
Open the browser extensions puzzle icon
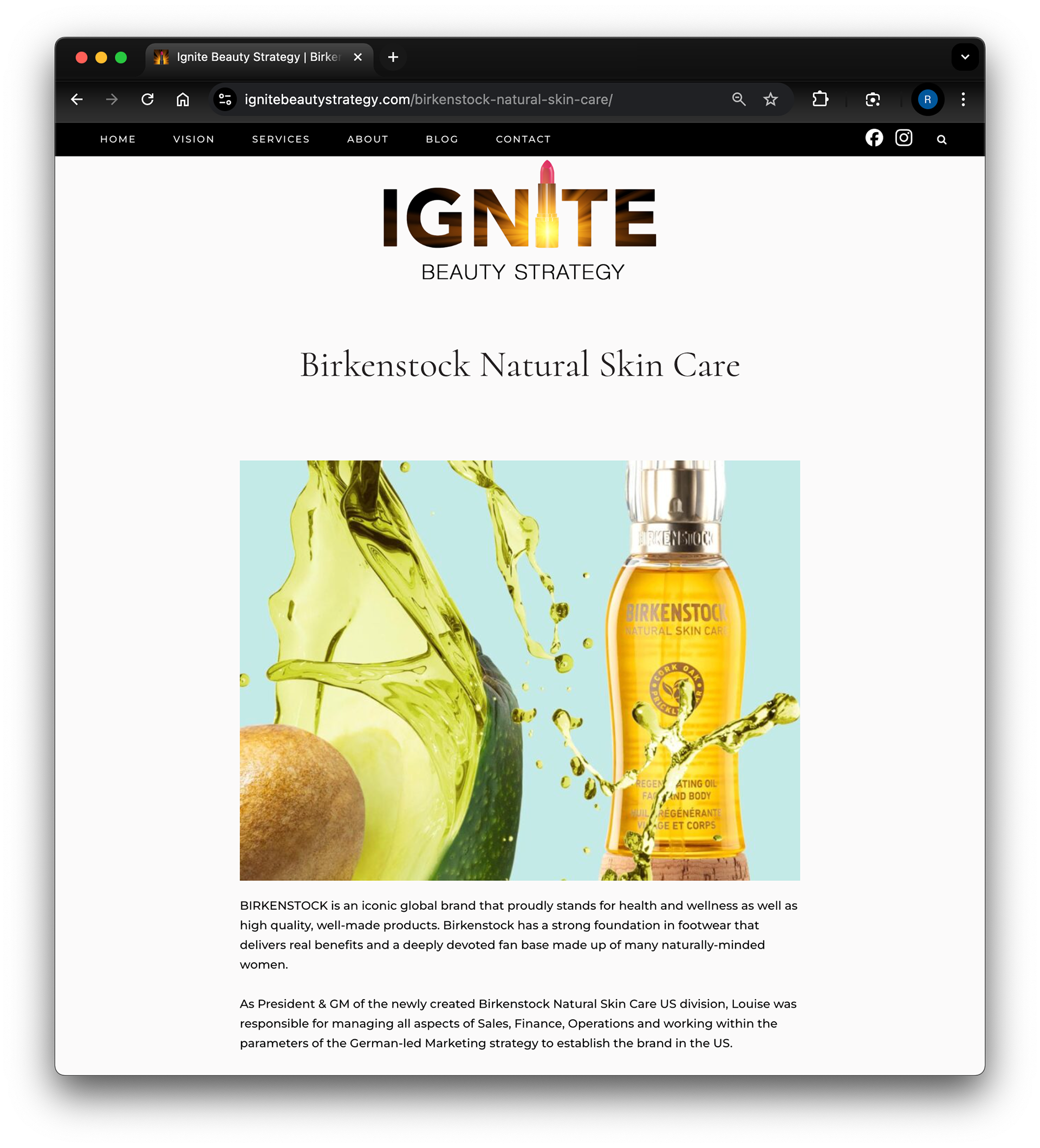(x=820, y=100)
